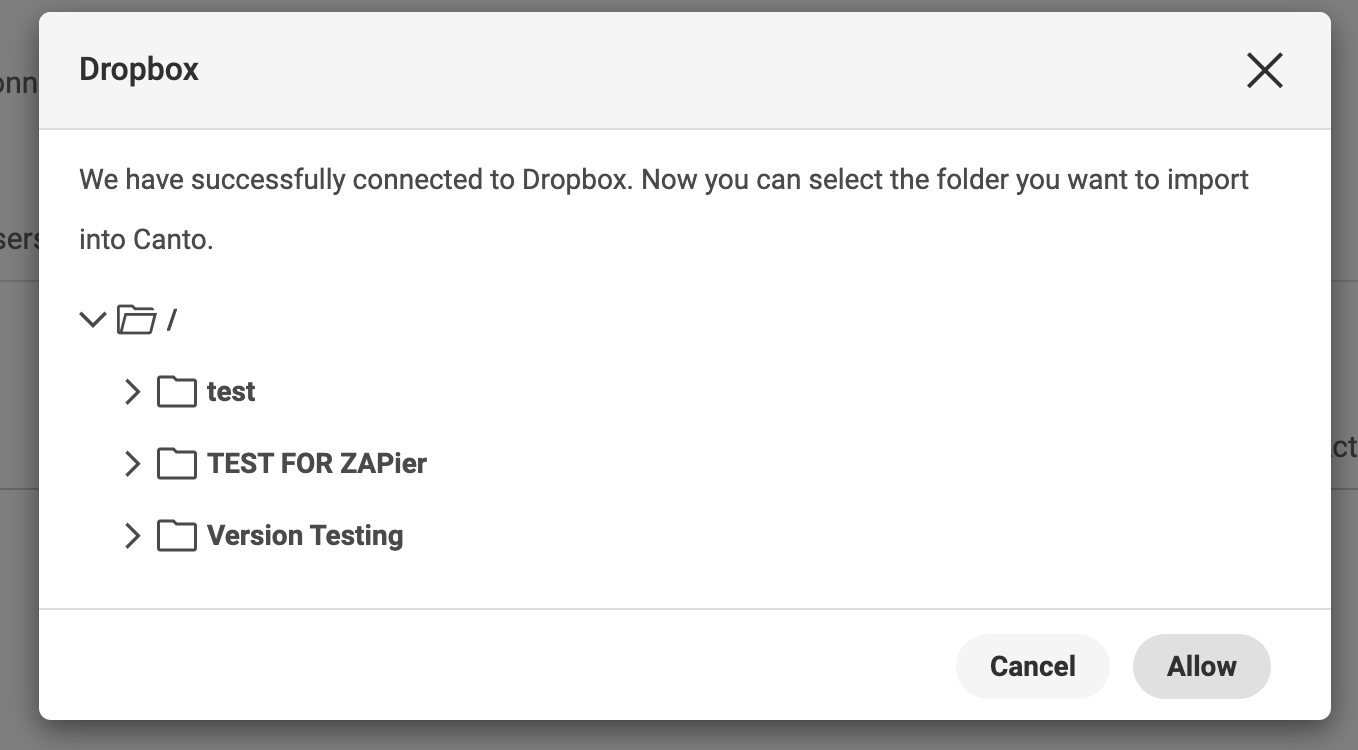
Task: Expand the test folder
Action: coord(132,392)
